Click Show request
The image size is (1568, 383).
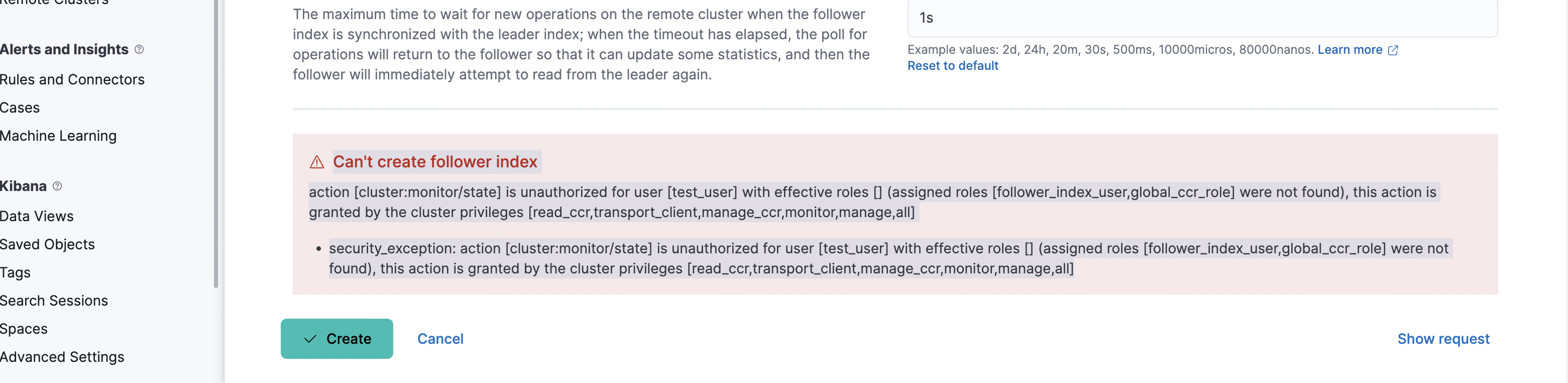click(x=1444, y=339)
